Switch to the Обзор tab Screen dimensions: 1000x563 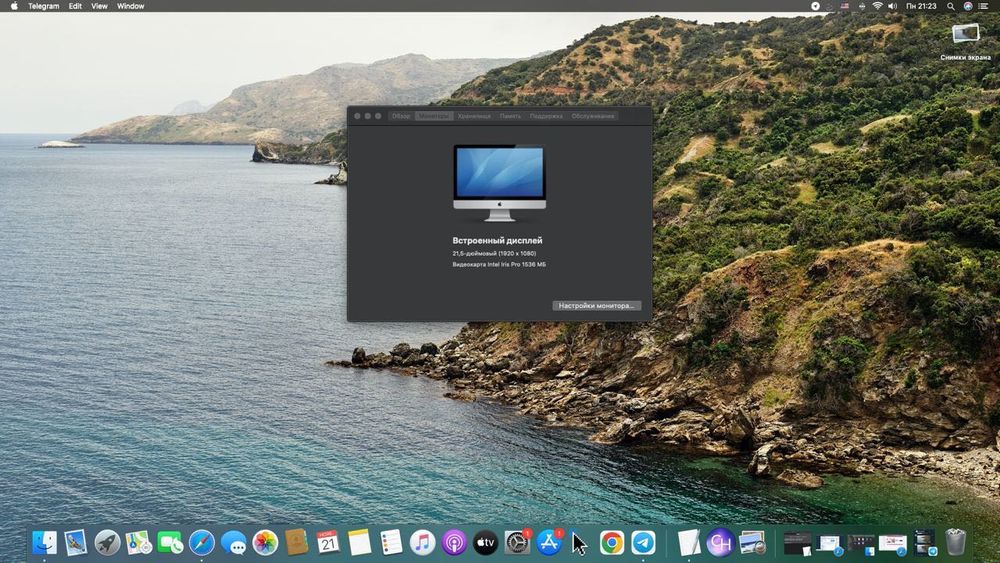pos(401,116)
